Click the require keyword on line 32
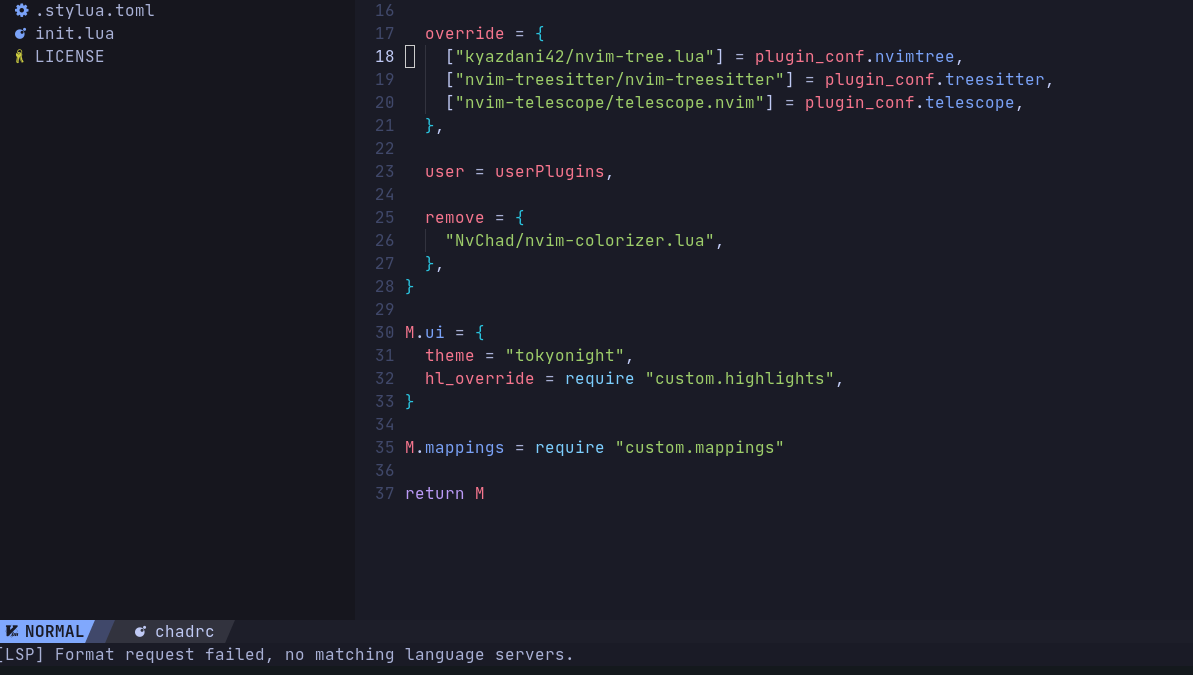 (600, 378)
